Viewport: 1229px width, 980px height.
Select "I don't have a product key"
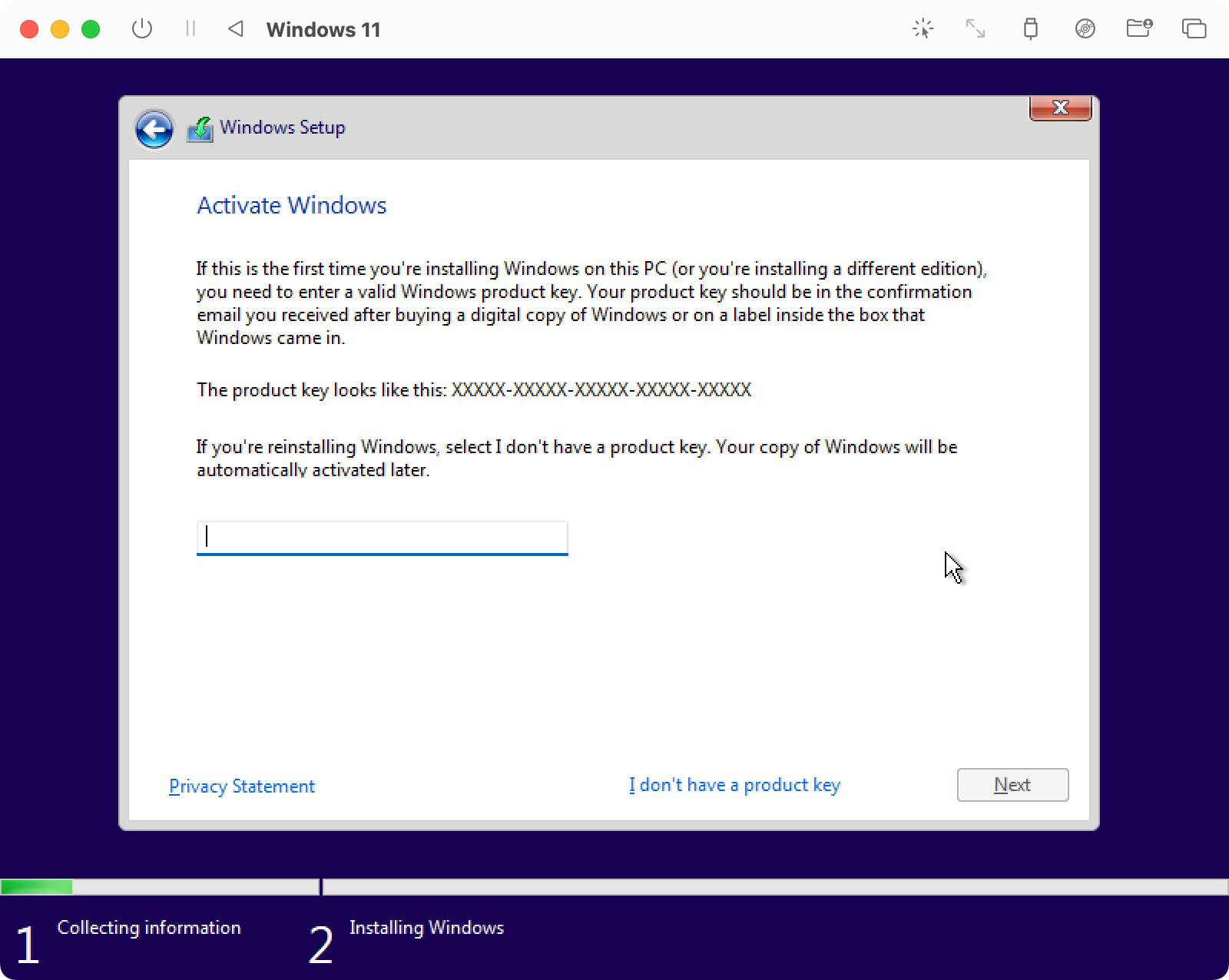click(x=734, y=785)
